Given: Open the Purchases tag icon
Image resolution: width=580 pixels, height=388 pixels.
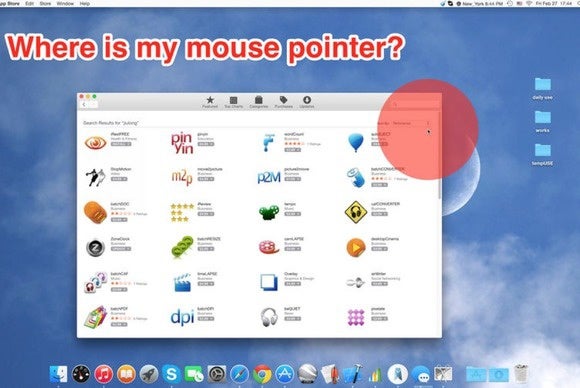Looking at the screenshot, I should [283, 102].
